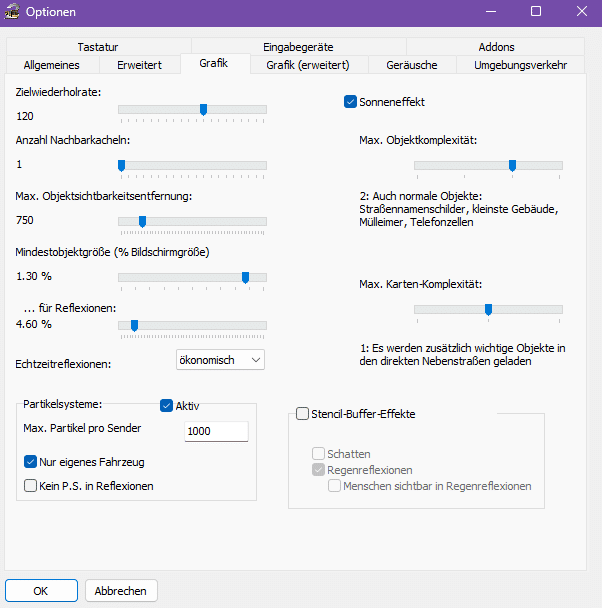Confirm settings with the OK button

click(41, 590)
